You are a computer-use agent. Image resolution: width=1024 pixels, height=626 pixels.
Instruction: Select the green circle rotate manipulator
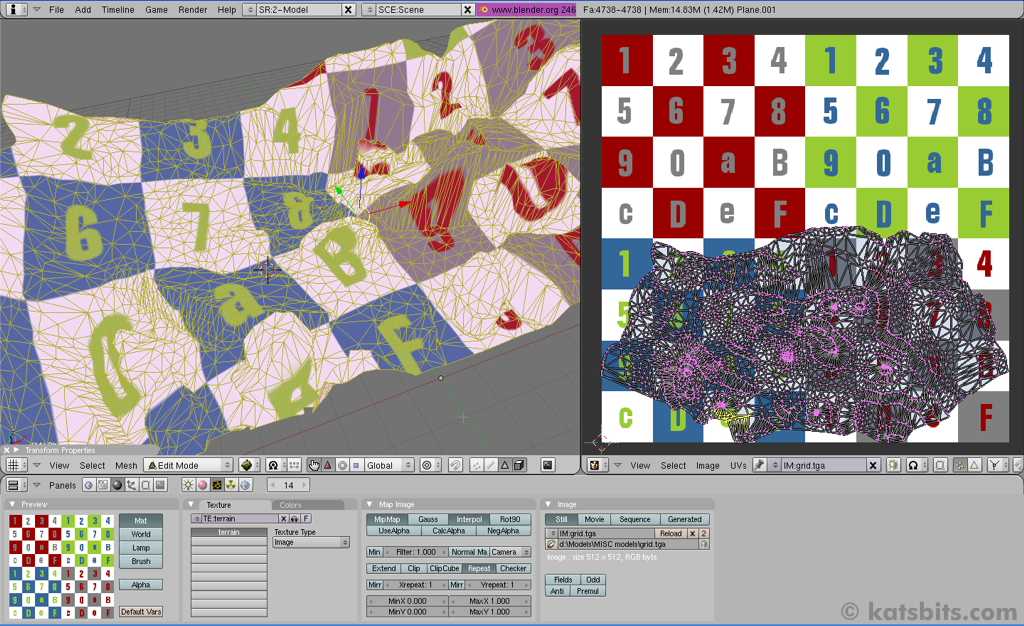pos(342,465)
